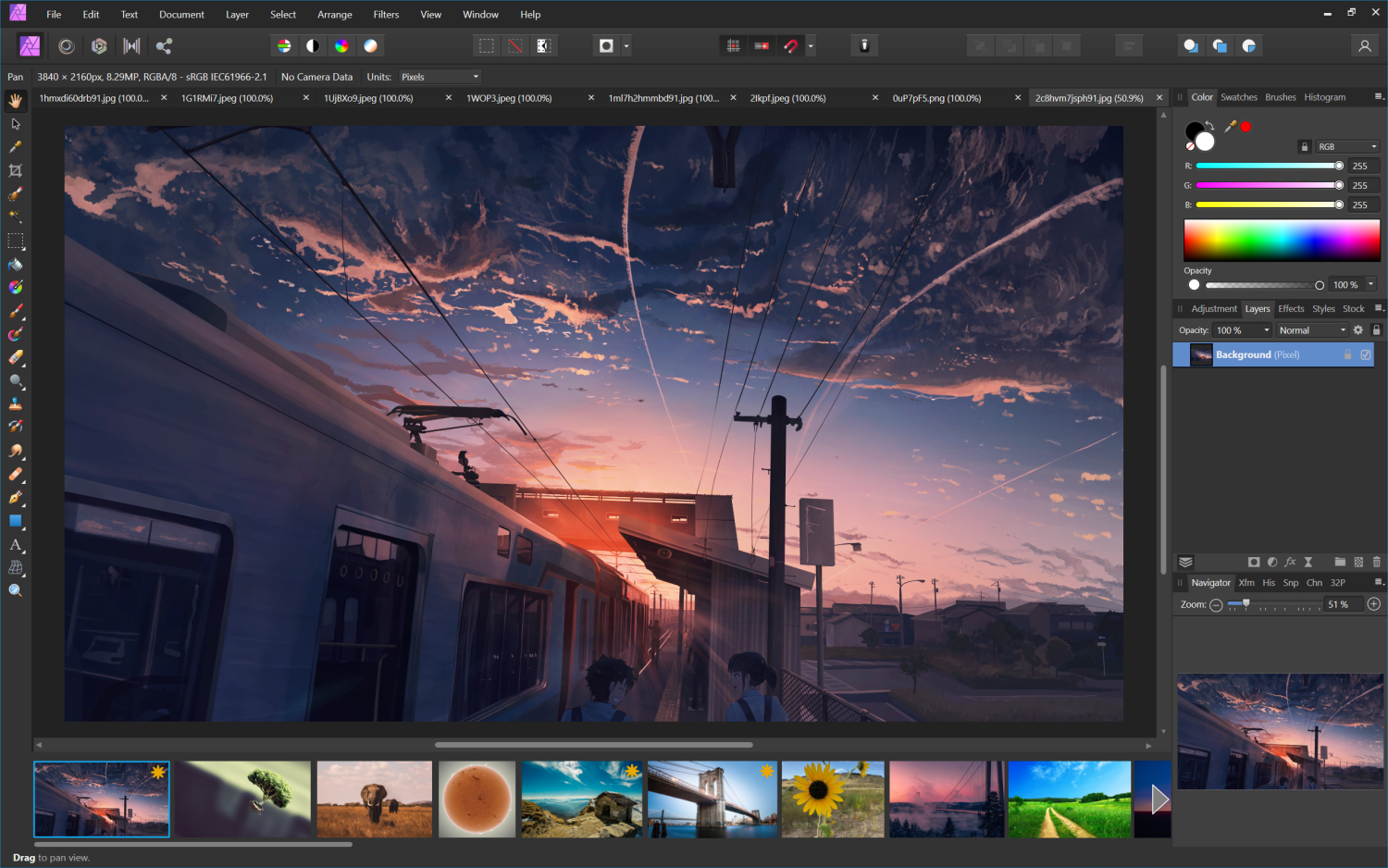The width and height of the screenshot is (1388, 868).
Task: Open the RGB color model dropdown
Action: point(1347,146)
